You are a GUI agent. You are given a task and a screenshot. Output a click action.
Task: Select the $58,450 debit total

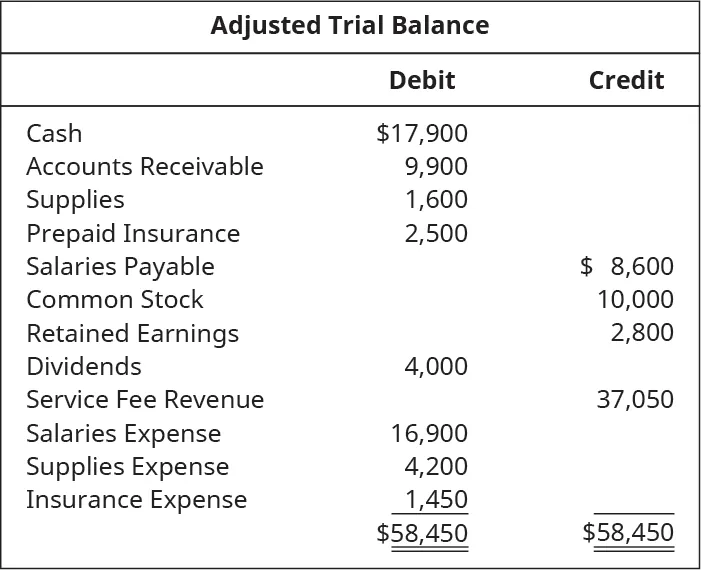422,533
